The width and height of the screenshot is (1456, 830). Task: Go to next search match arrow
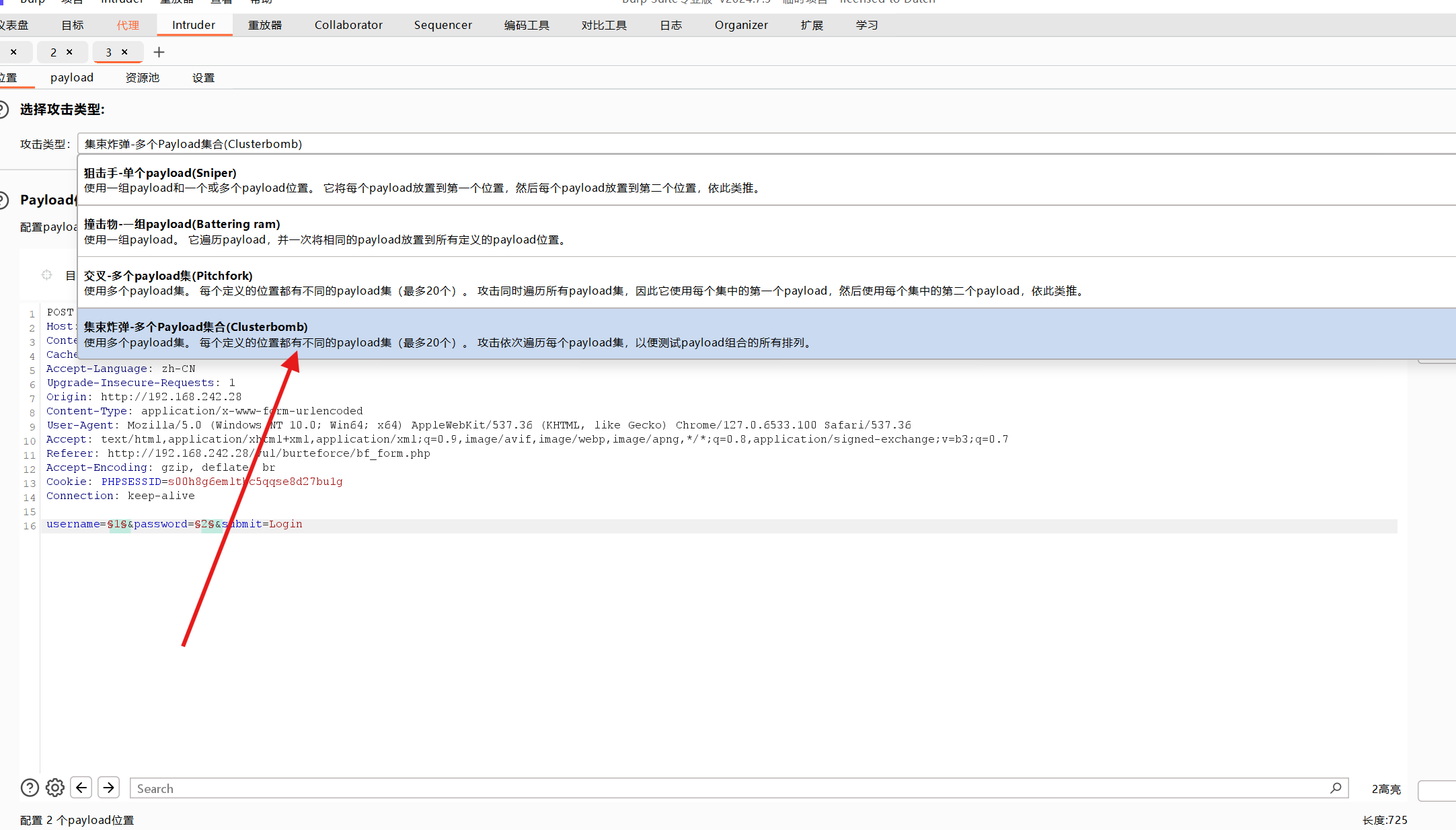pos(108,788)
